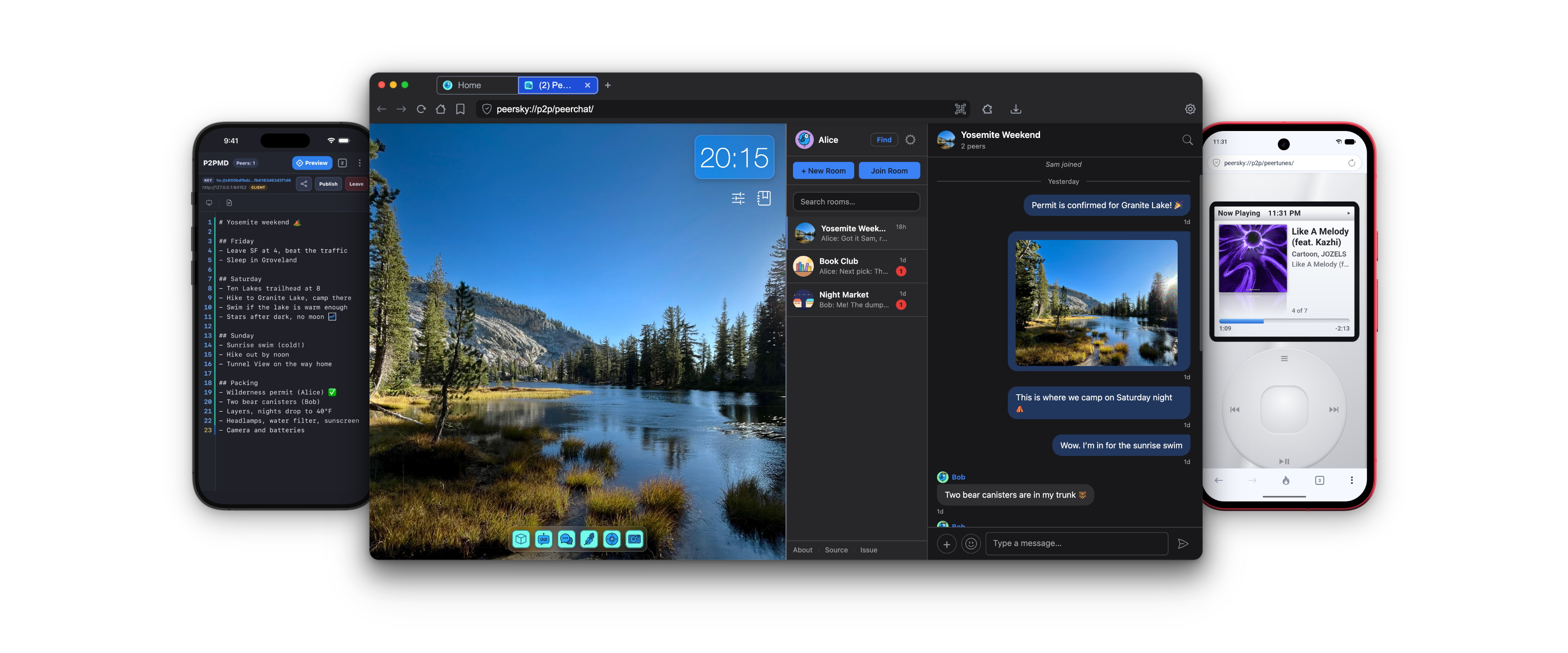Open the robot chatbot app in dock
Image resolution: width=1568 pixels, height=653 pixels.
tap(543, 539)
